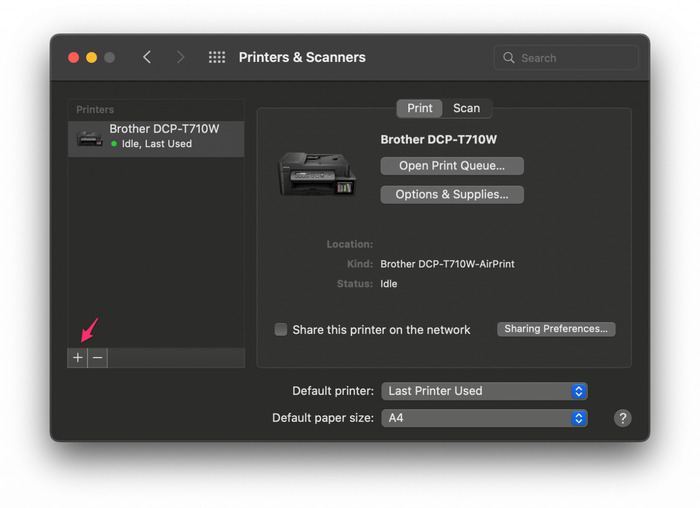Click the Location label
Screen dimensions: 700x508
pos(350,244)
